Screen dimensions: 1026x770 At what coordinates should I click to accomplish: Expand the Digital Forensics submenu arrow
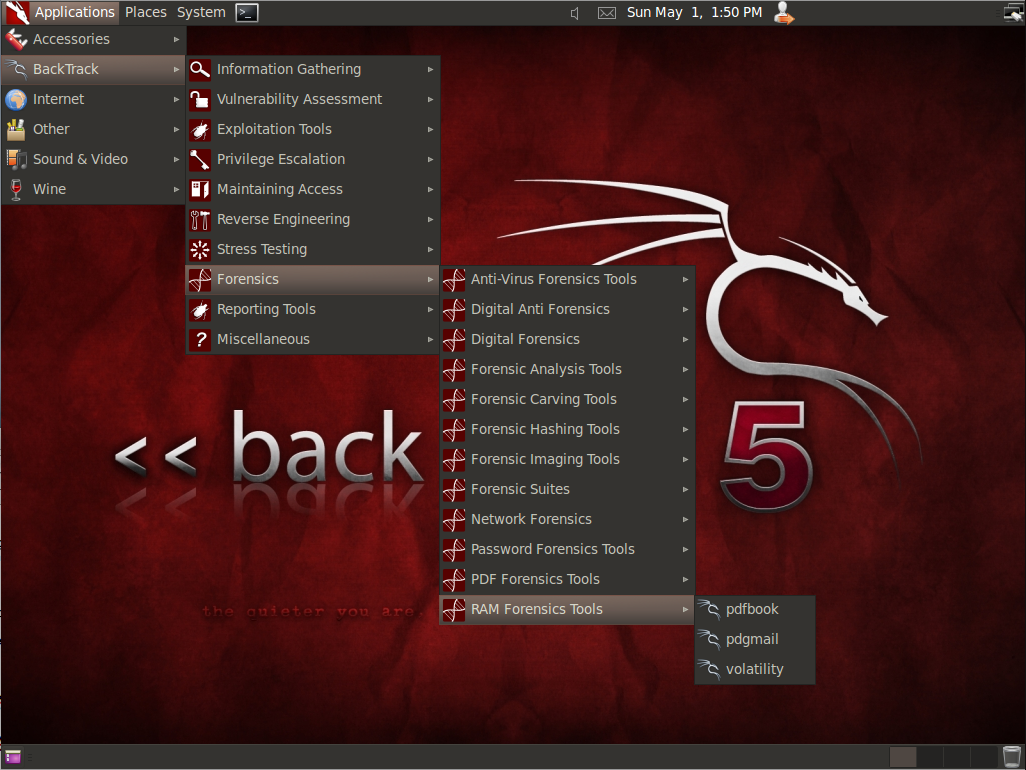[x=685, y=339]
